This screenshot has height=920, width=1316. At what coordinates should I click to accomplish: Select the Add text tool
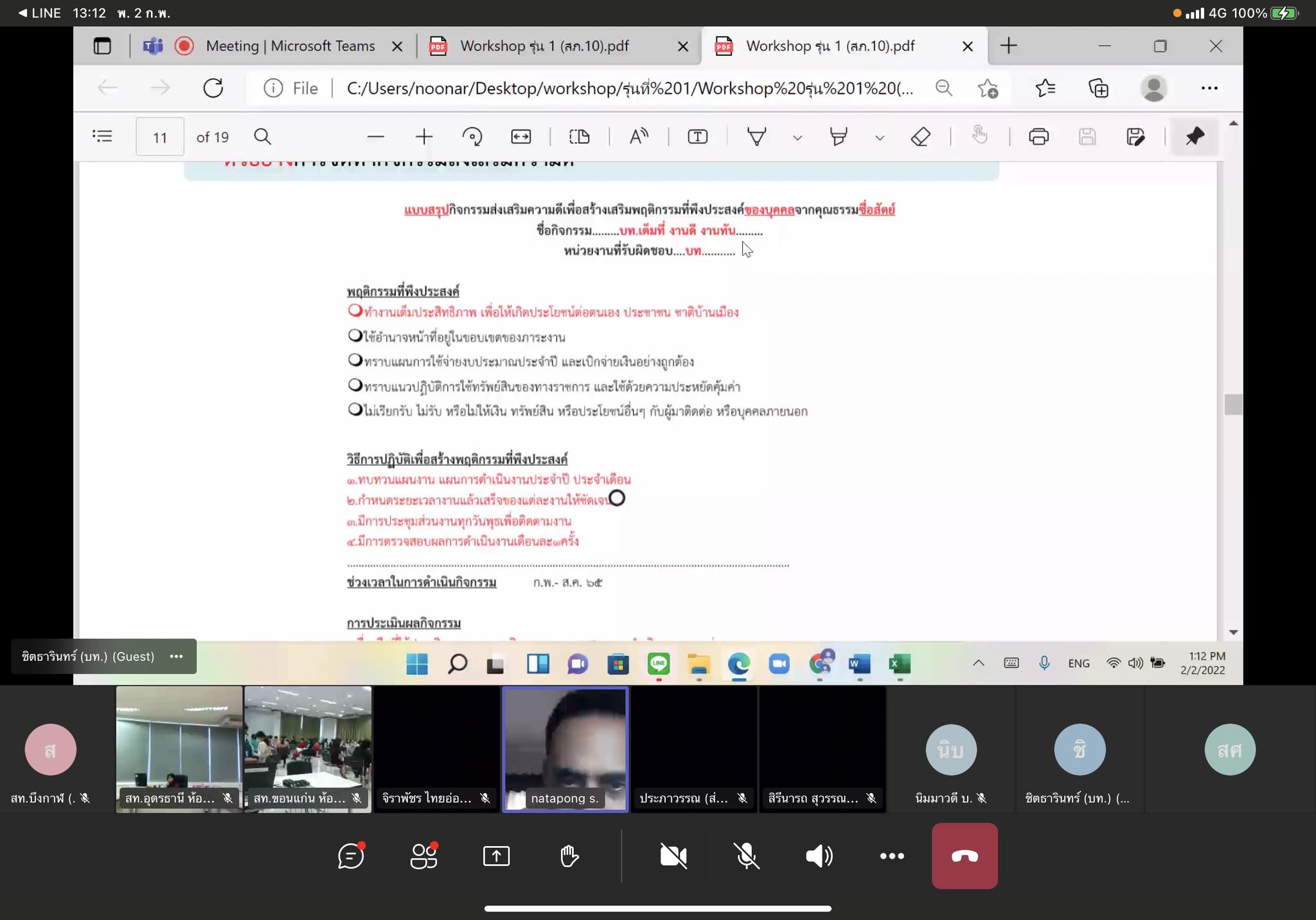pos(698,136)
